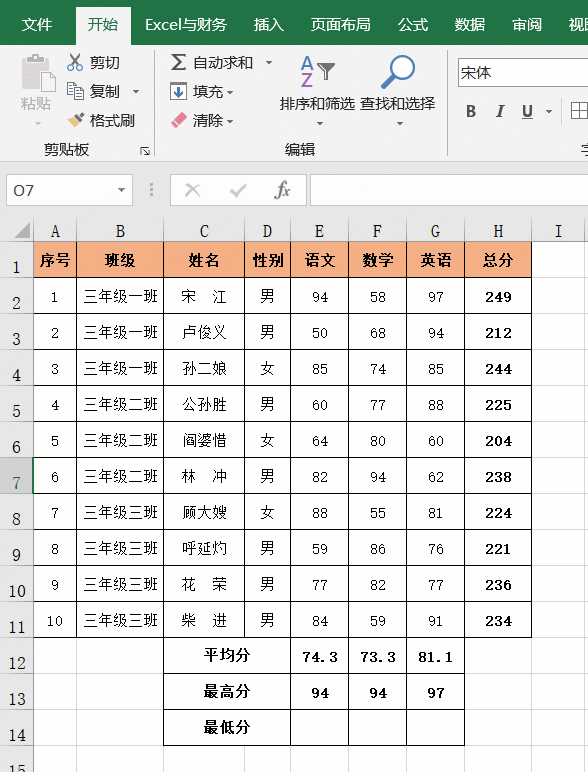Click the formula bar input area

pyautogui.click(x=449, y=190)
